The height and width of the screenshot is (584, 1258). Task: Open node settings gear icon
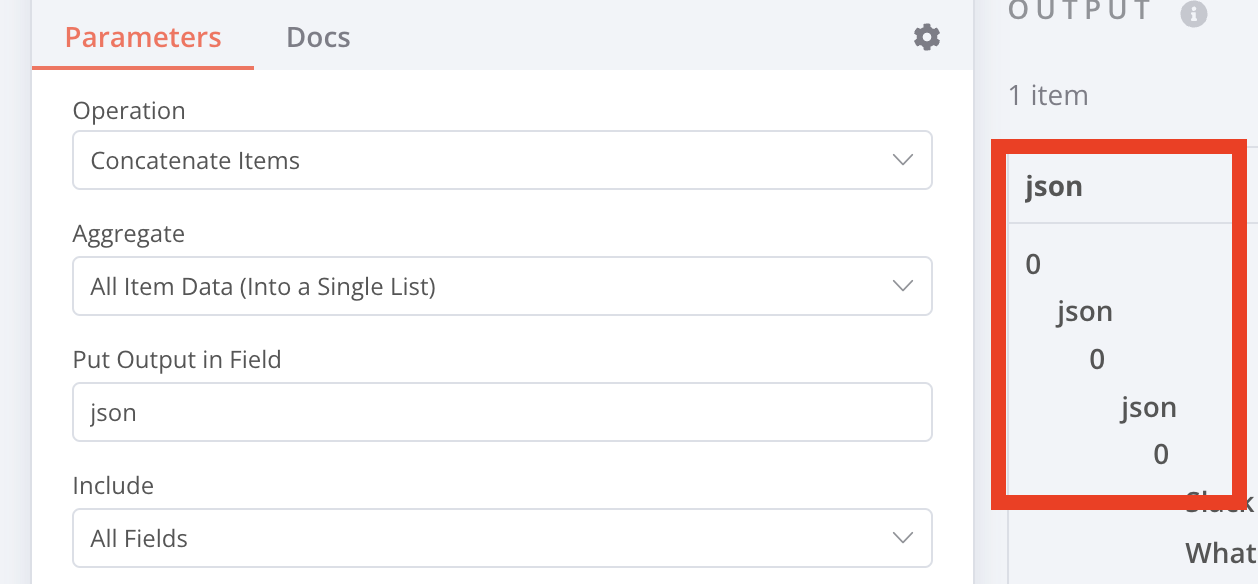pyautogui.click(x=927, y=38)
